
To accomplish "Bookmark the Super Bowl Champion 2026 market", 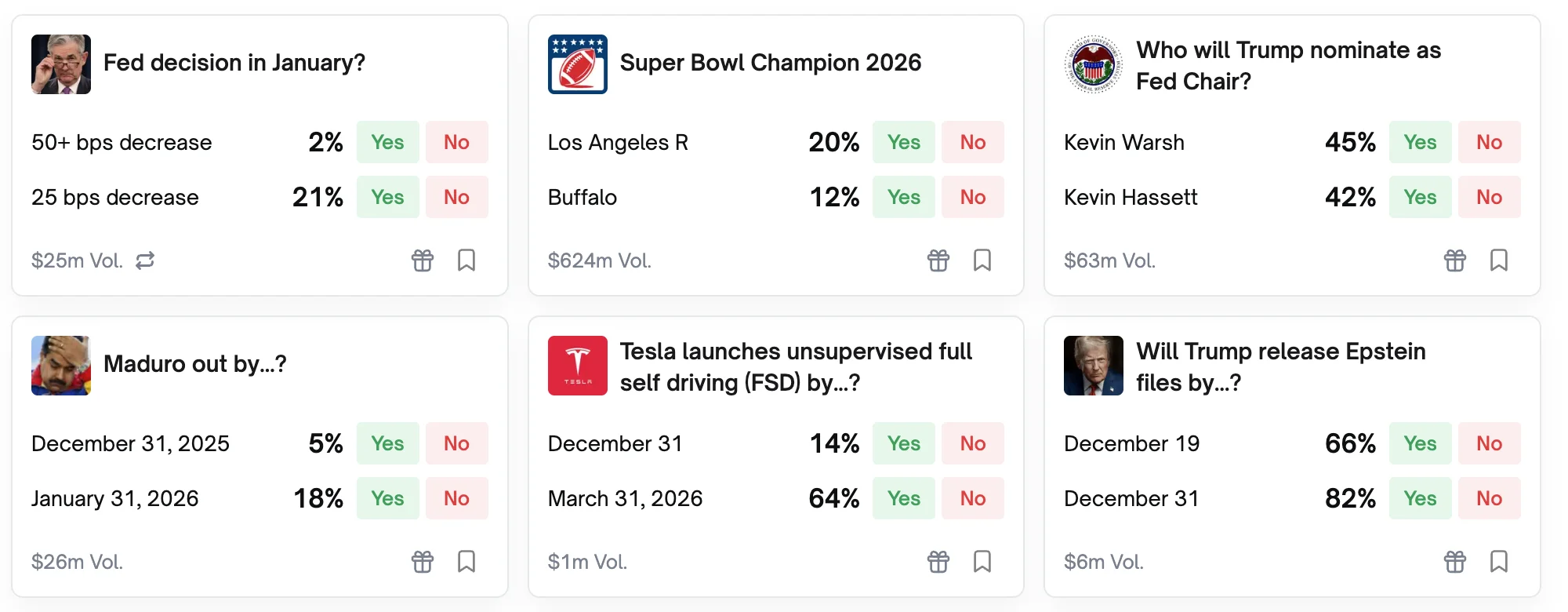I will pyautogui.click(x=982, y=260).
